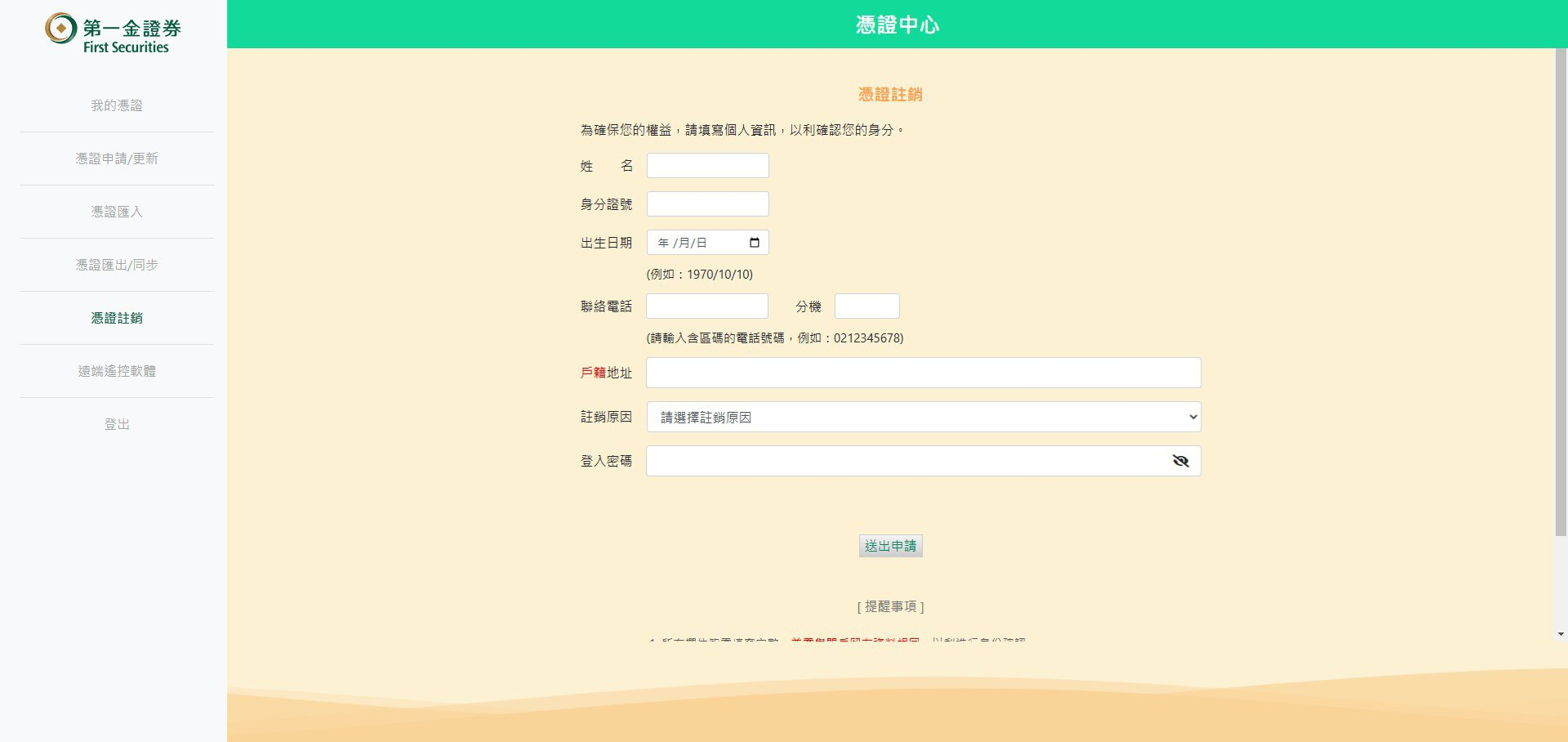This screenshot has width=1568, height=742.
Task: Click the scrollbar down arrow
Action: (x=1561, y=634)
